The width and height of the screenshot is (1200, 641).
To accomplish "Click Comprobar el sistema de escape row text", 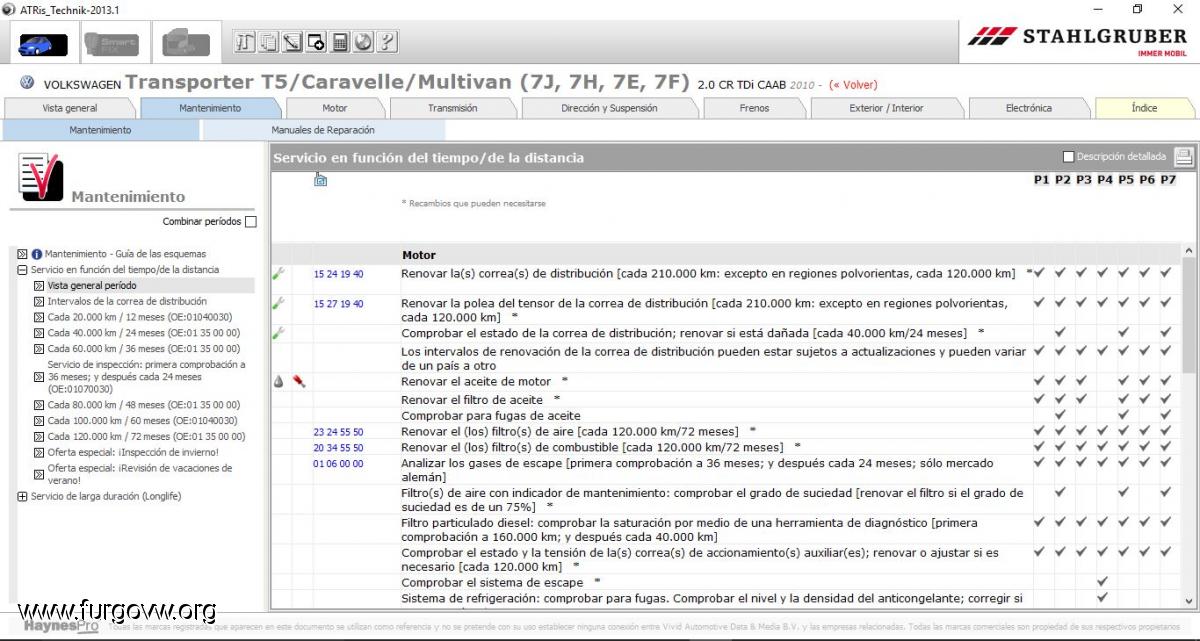I will coord(492,583).
